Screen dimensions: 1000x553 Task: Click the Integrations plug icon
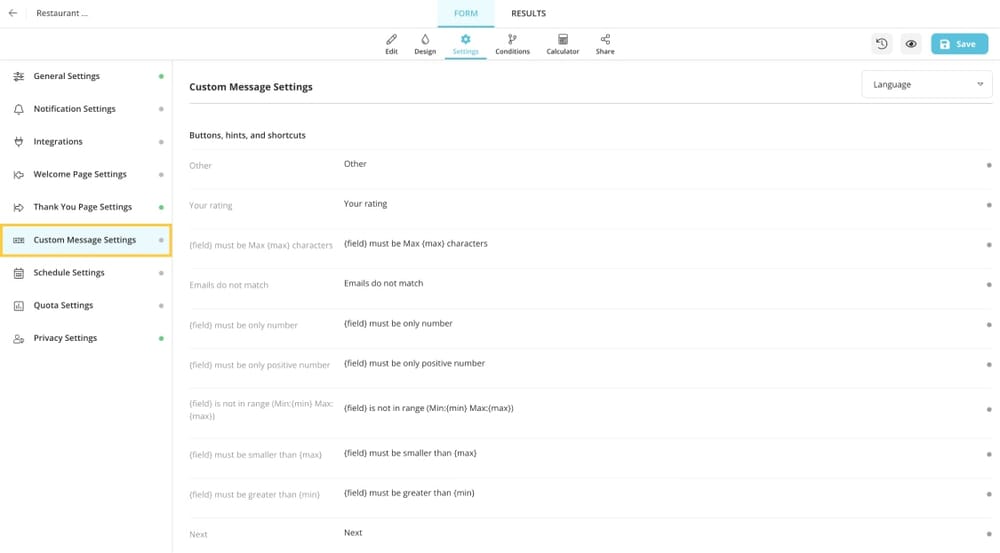click(x=18, y=142)
